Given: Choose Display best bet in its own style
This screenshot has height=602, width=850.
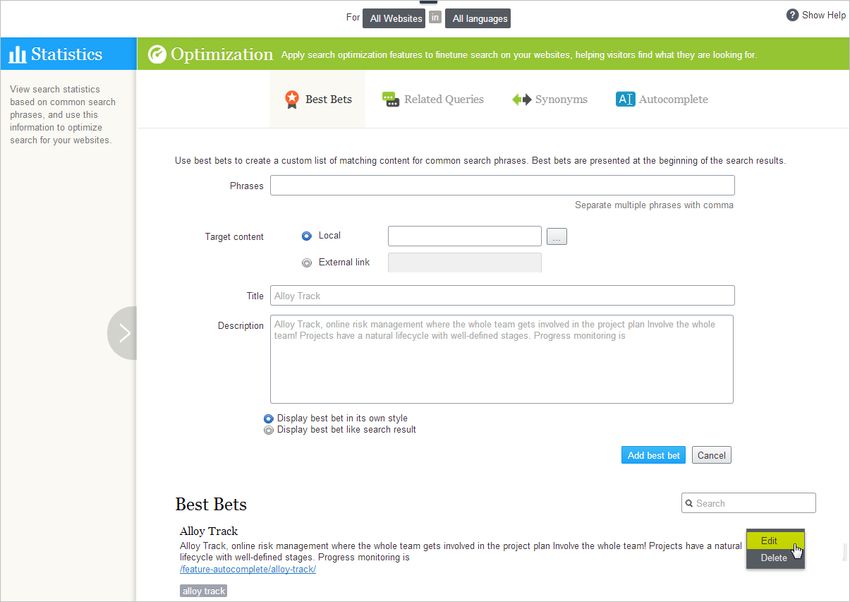Looking at the screenshot, I should click(268, 418).
